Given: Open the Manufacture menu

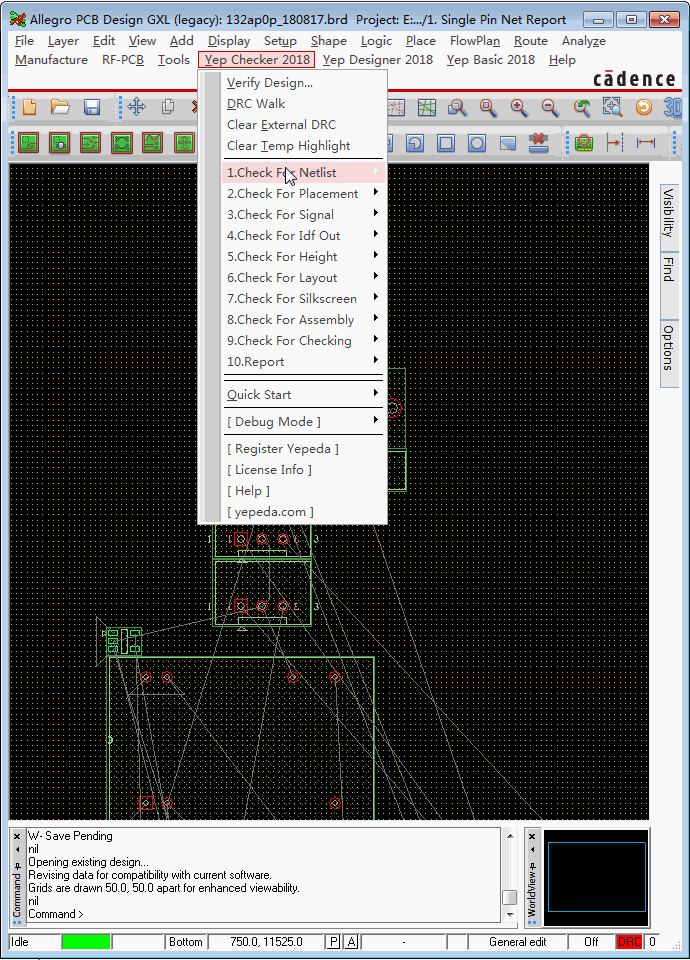Looking at the screenshot, I should (x=51, y=60).
